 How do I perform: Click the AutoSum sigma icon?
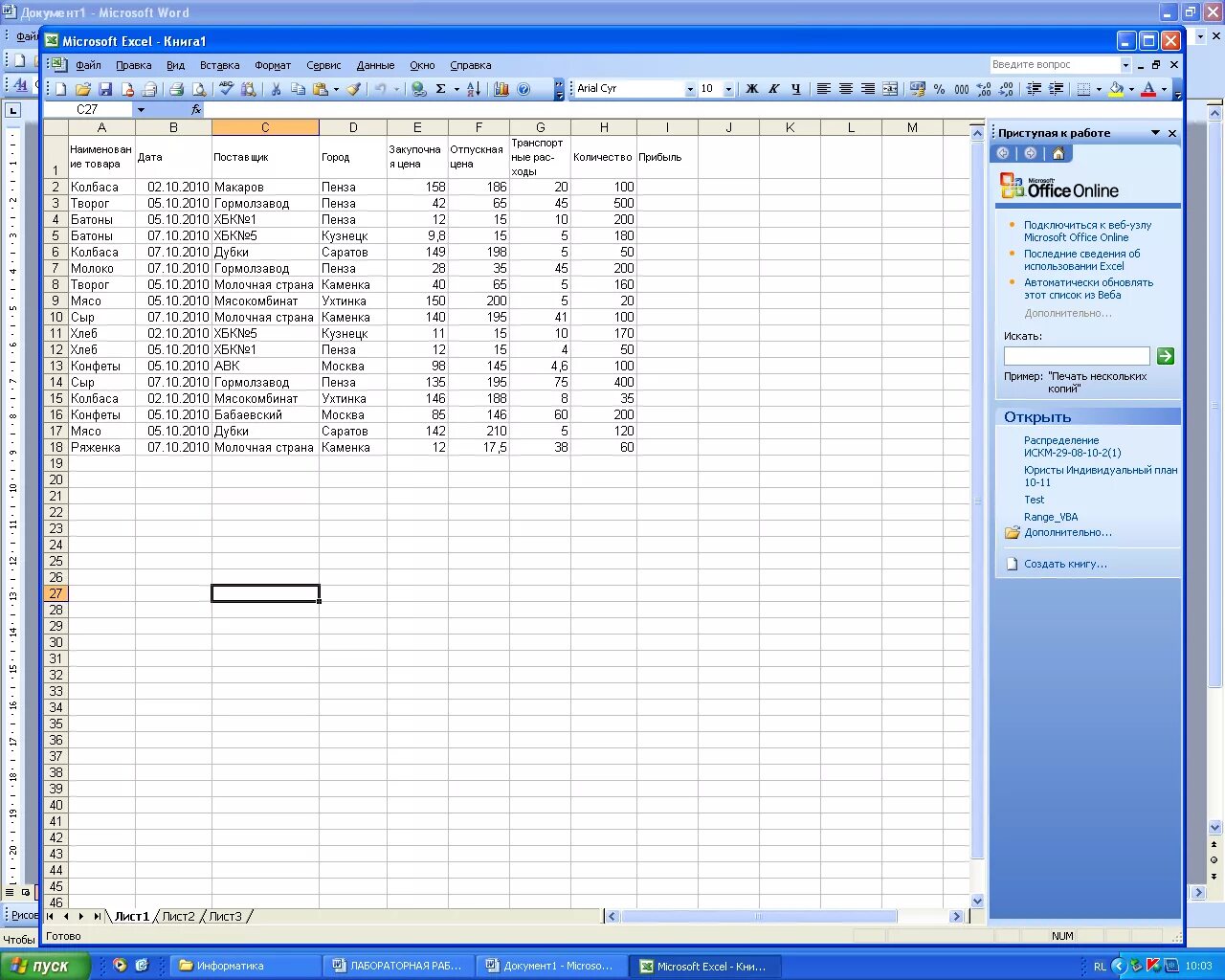coord(441,89)
